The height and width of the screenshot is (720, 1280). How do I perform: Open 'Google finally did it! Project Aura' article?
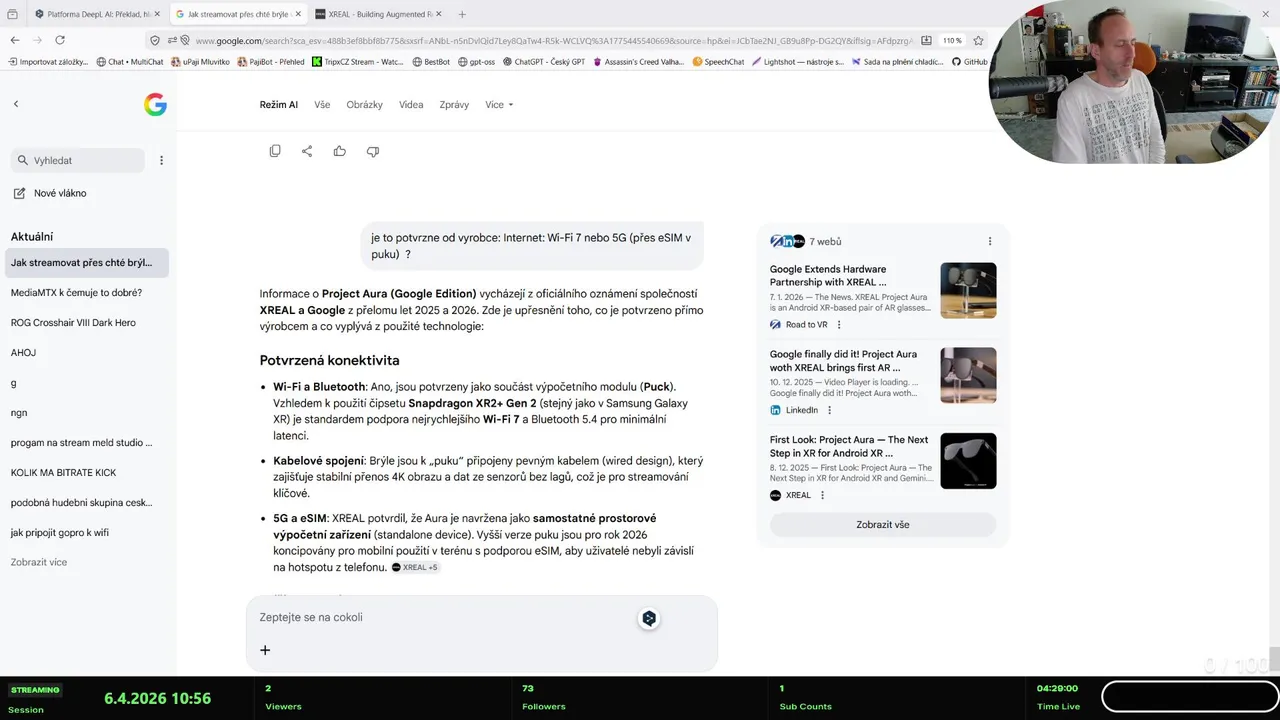point(843,361)
